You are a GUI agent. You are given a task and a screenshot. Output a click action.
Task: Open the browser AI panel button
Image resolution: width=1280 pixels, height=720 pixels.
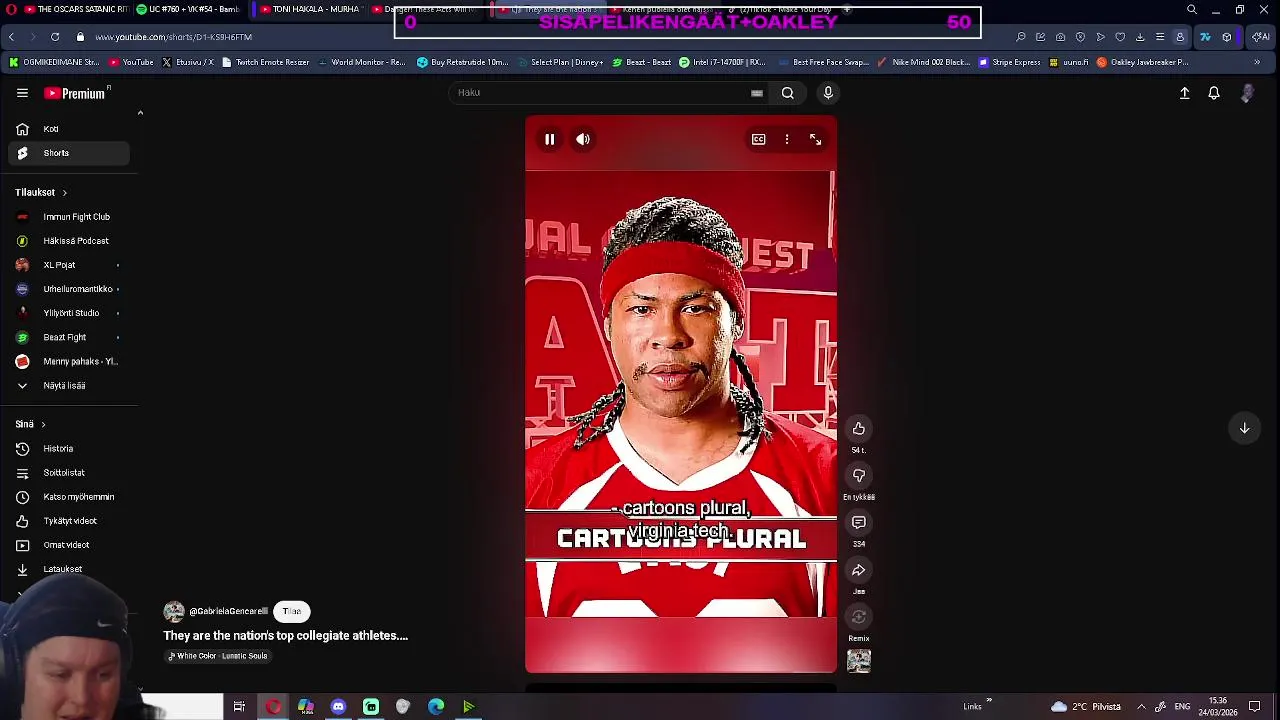pyautogui.click(x=1261, y=37)
